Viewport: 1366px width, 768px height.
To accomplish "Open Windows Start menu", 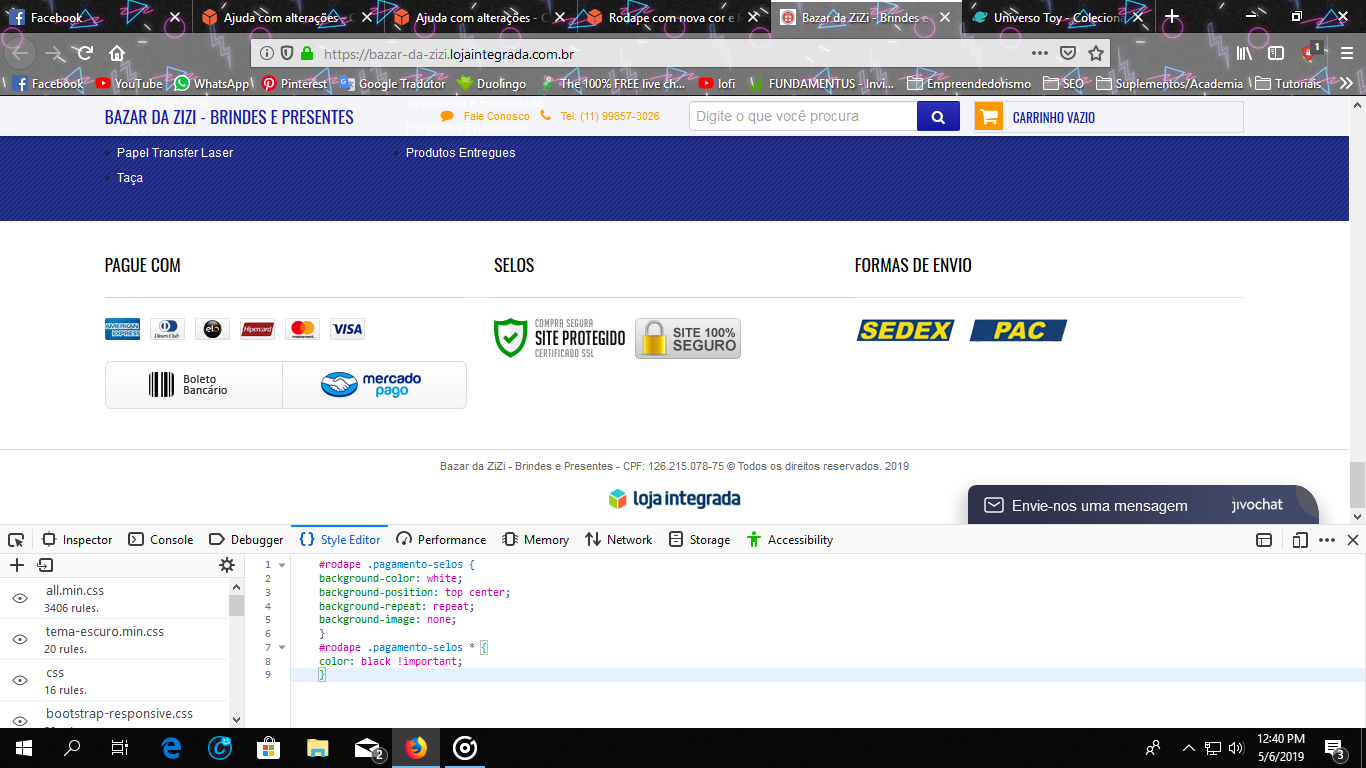I will (24, 748).
